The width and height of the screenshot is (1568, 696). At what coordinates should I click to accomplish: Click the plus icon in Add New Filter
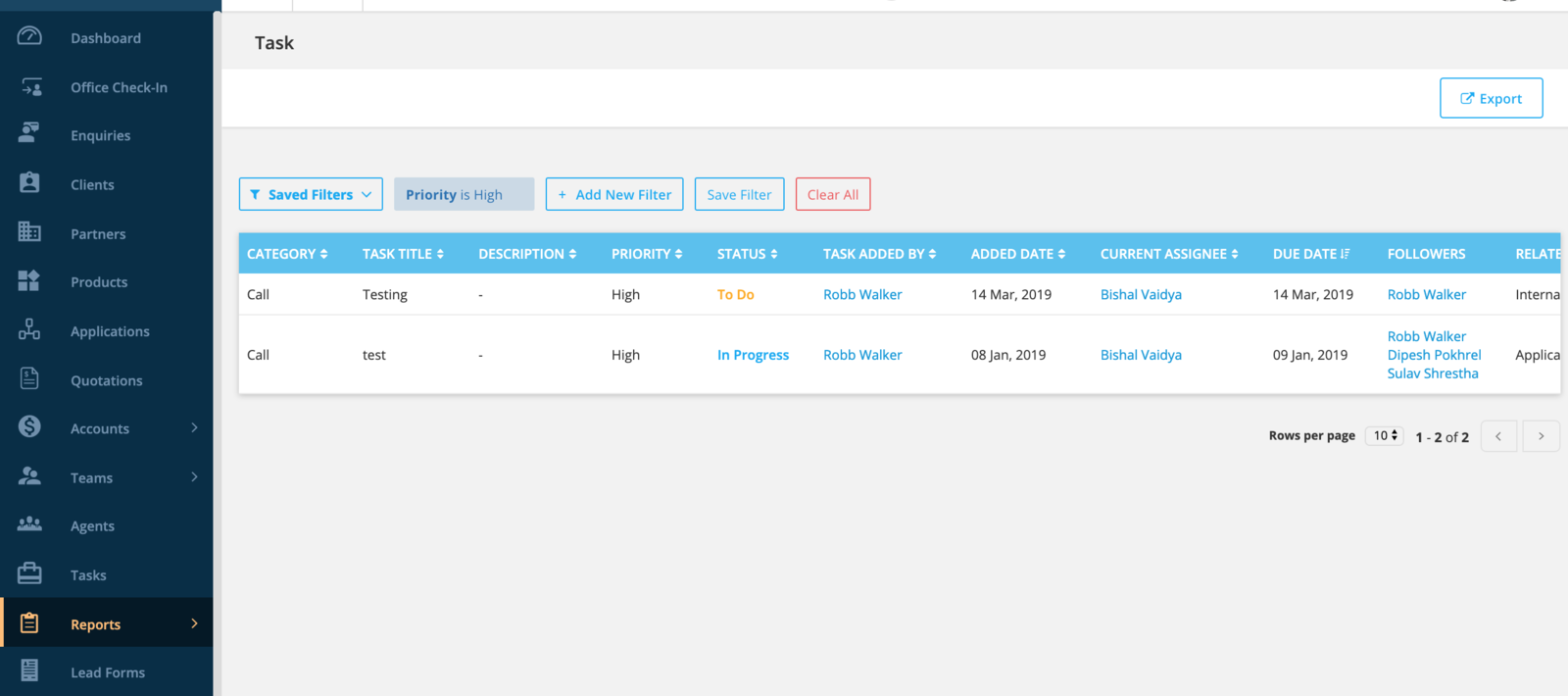pos(563,195)
